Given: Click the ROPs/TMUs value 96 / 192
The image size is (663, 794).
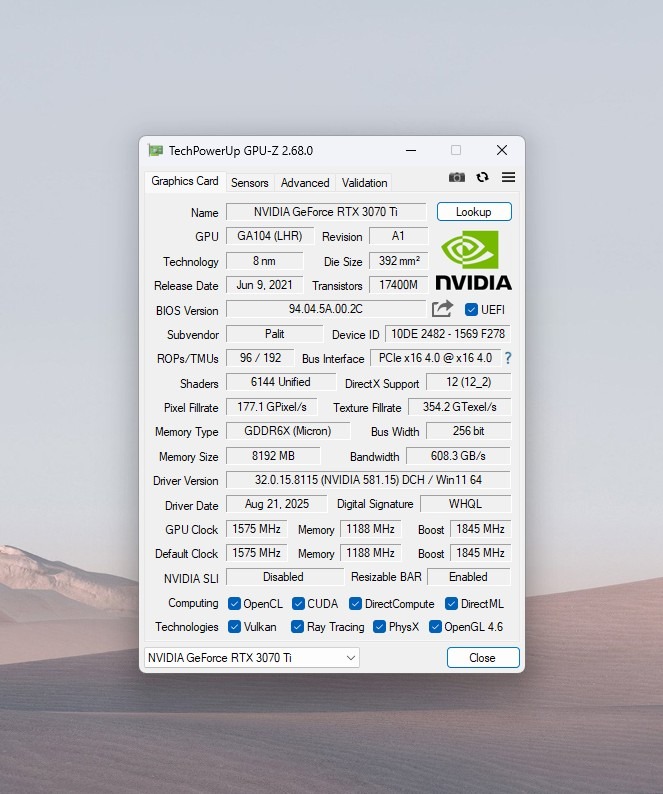Looking at the screenshot, I should pos(260,358).
